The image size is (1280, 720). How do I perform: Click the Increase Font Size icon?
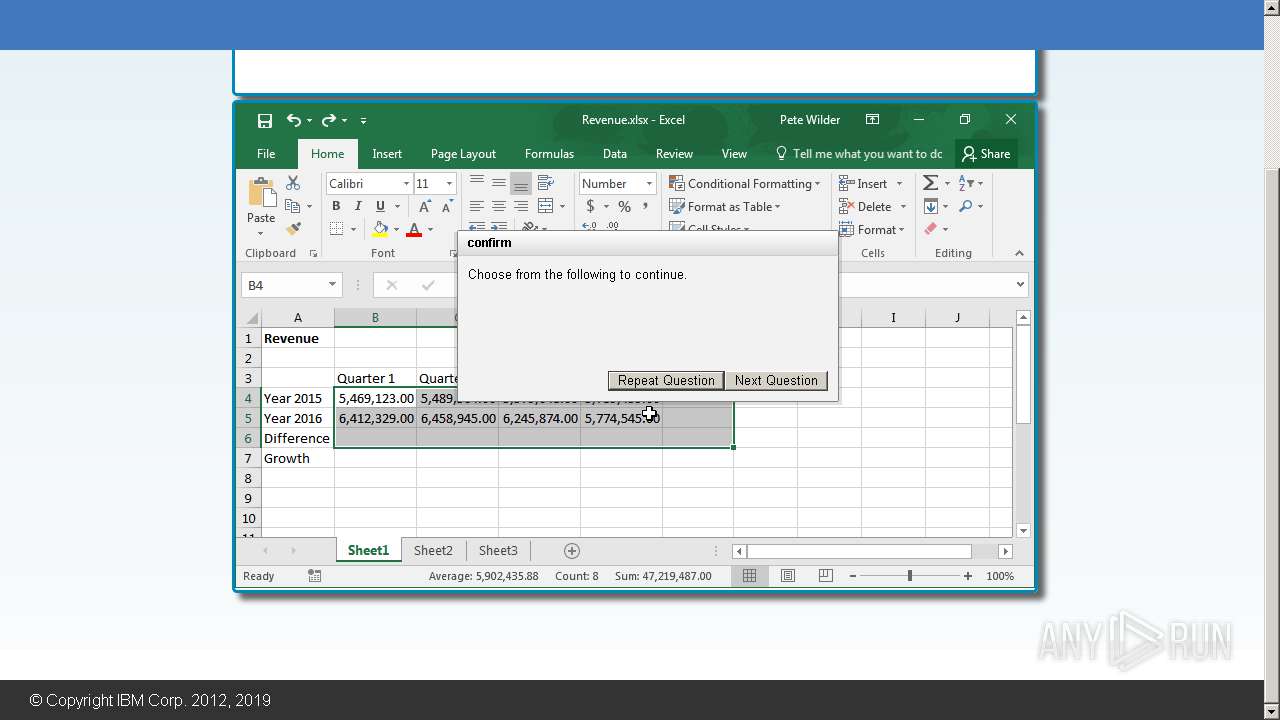click(x=425, y=206)
